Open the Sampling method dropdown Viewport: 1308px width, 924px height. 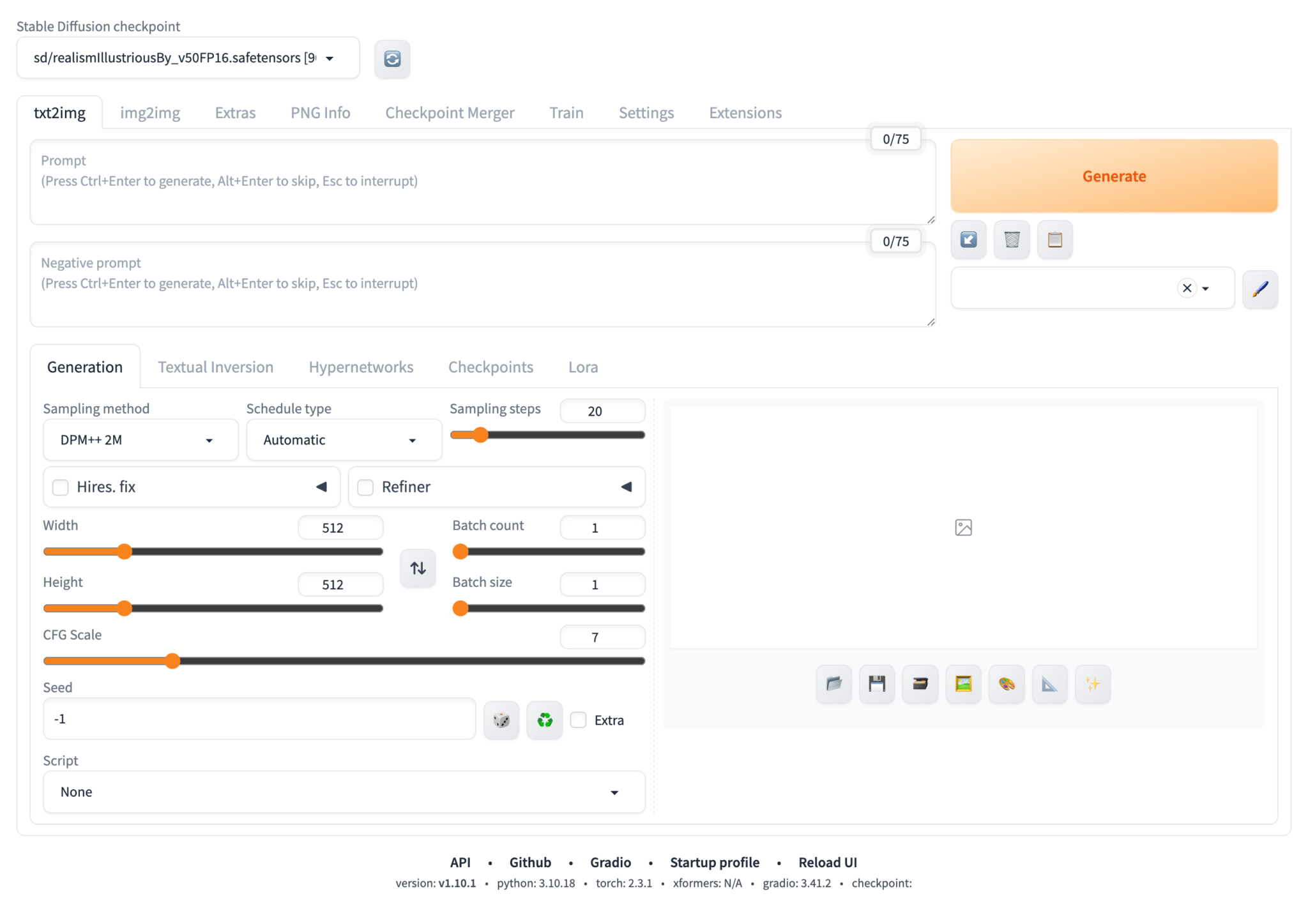point(140,439)
